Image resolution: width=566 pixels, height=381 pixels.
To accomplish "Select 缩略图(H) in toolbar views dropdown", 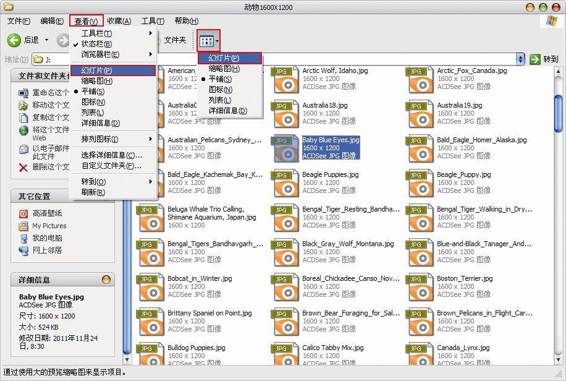I will [x=230, y=68].
